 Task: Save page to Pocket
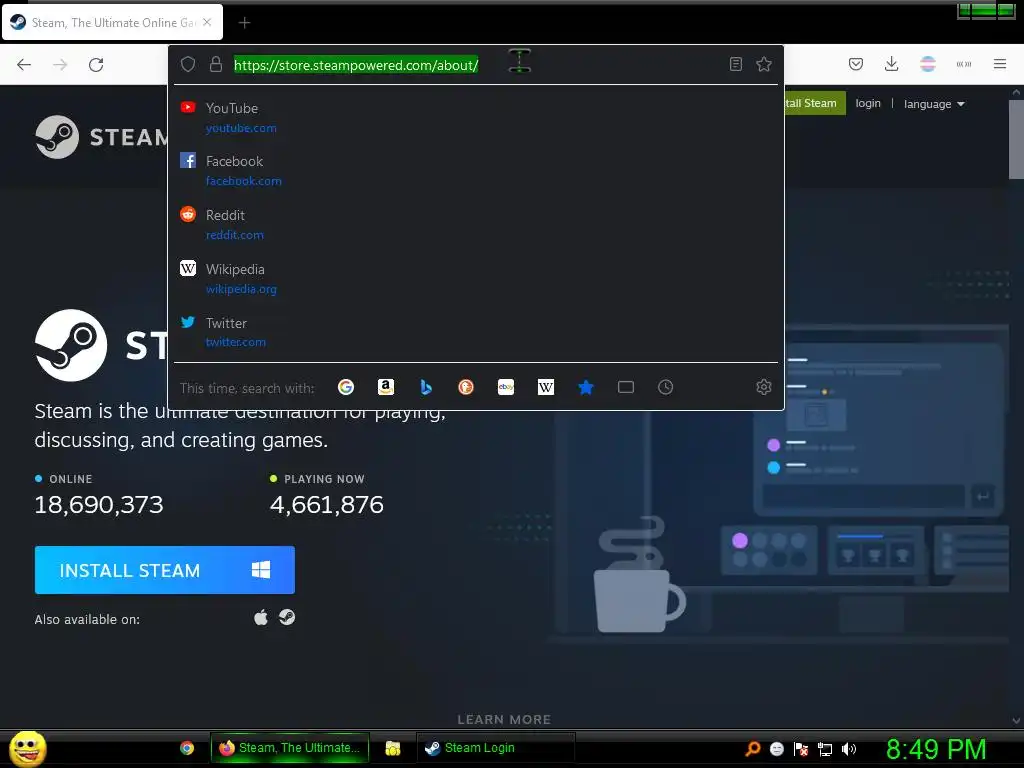click(x=856, y=64)
